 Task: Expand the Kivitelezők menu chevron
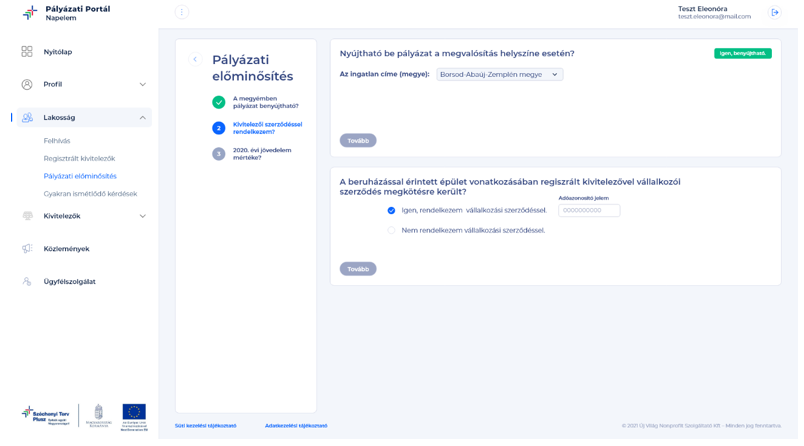(143, 216)
